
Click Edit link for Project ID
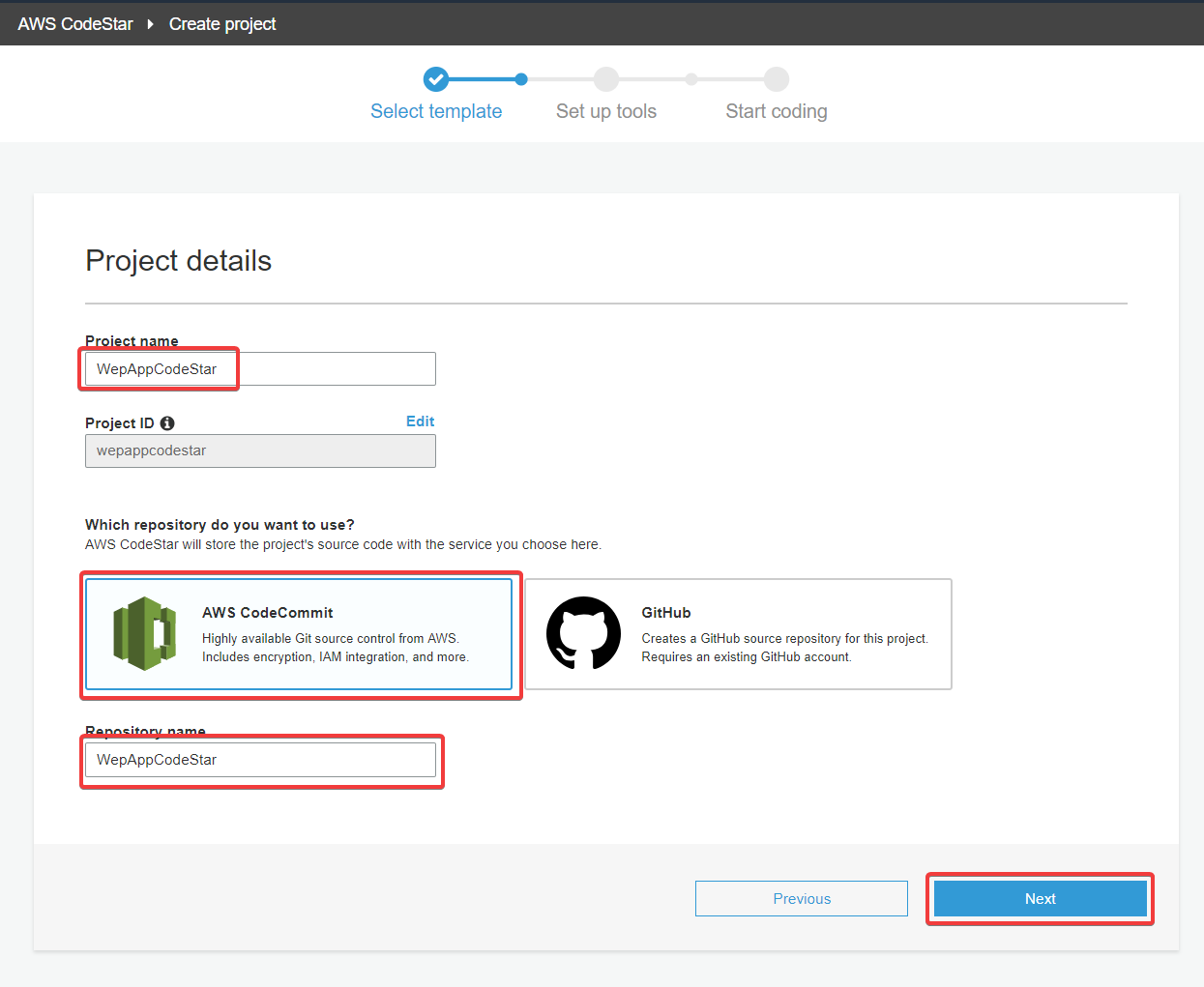(x=421, y=421)
